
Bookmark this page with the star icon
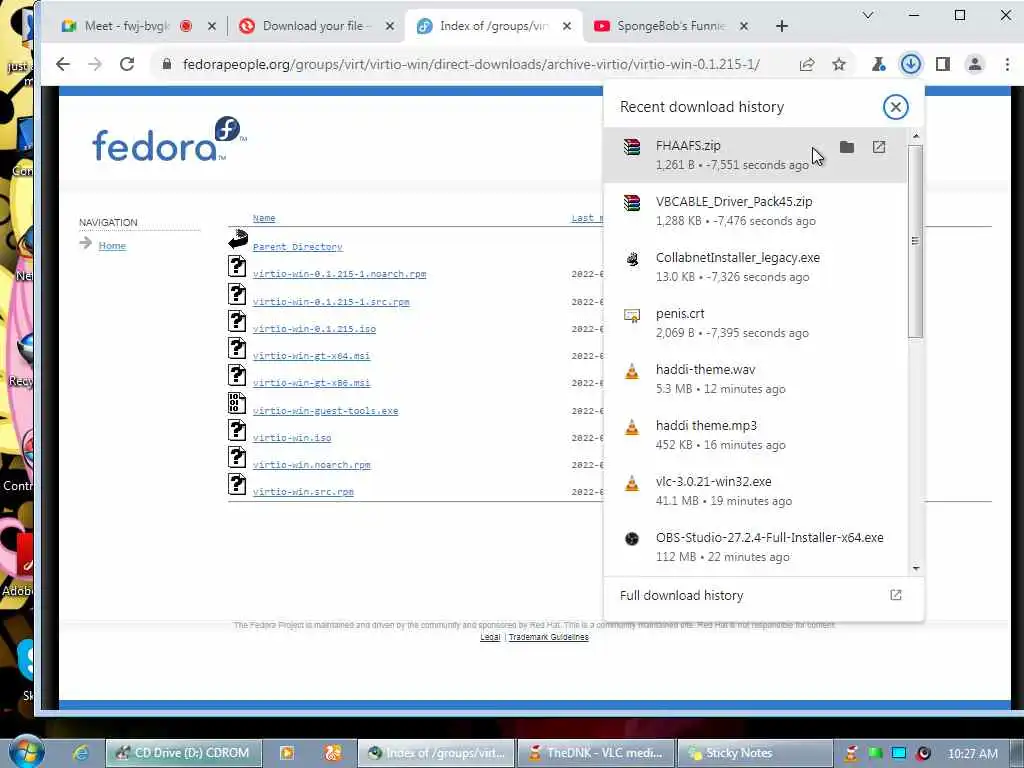click(x=839, y=64)
